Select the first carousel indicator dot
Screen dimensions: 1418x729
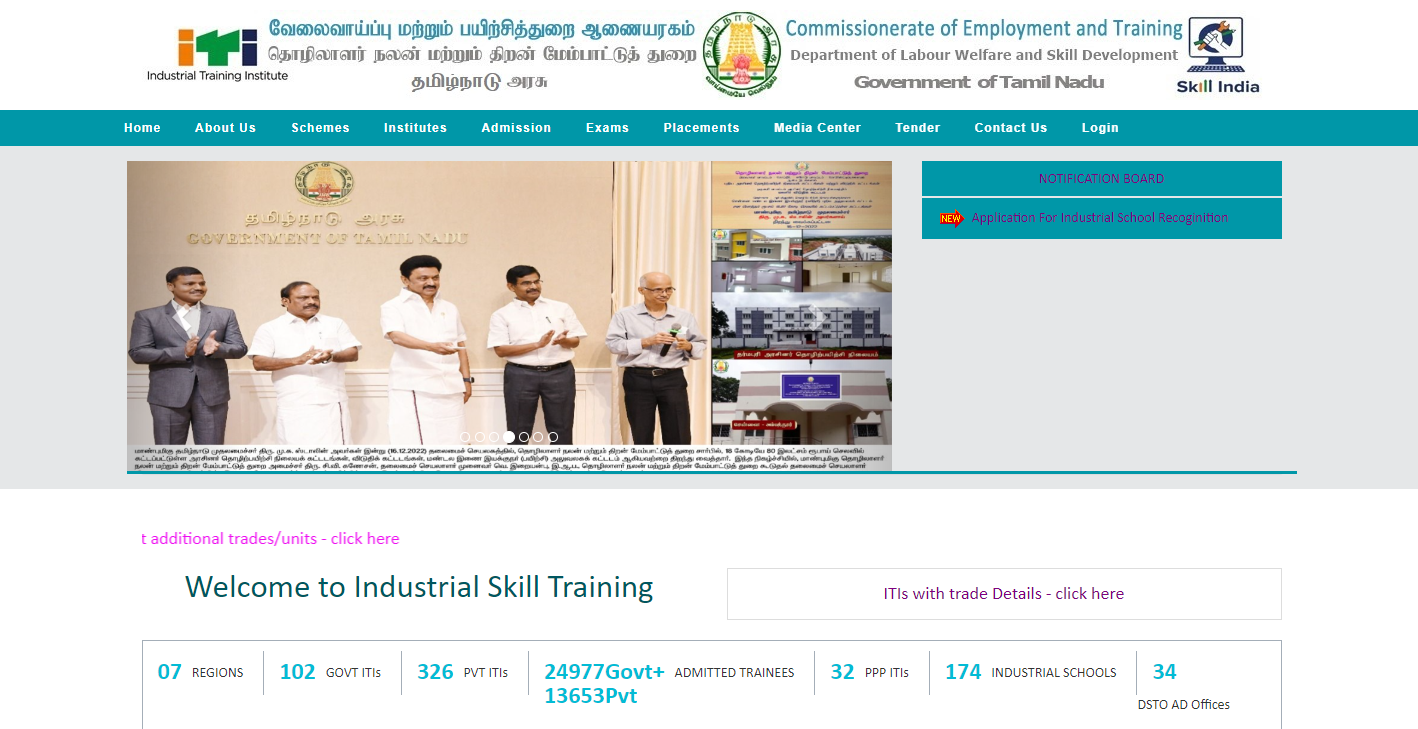[465, 437]
